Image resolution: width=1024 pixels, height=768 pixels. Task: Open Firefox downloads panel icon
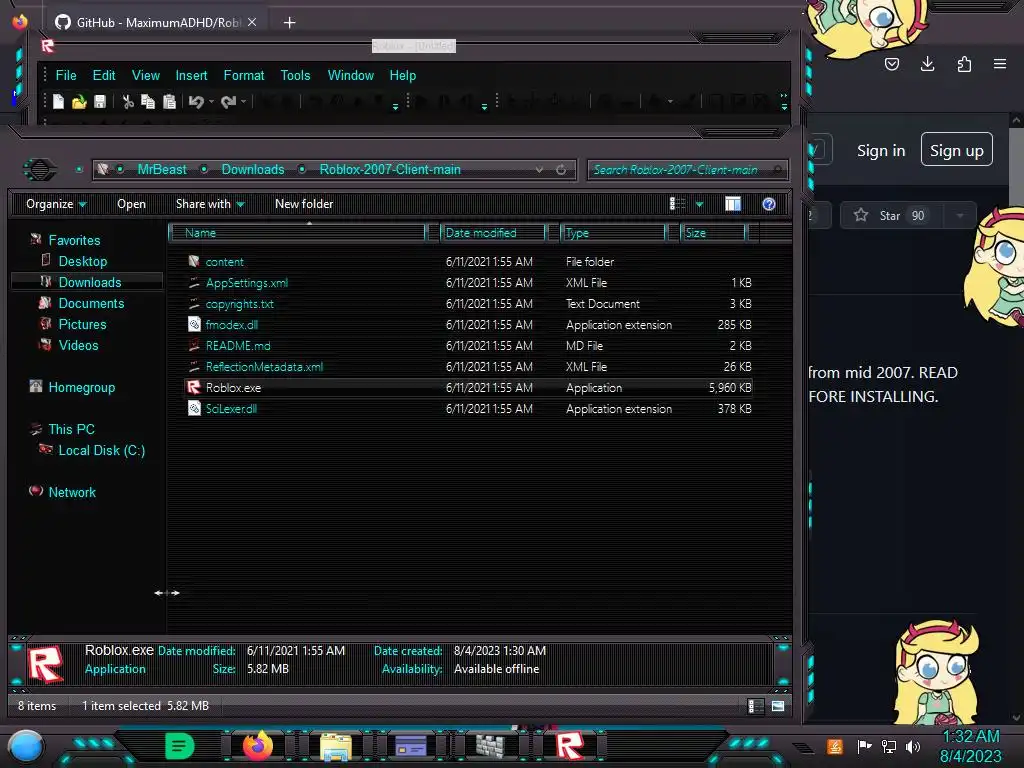click(927, 64)
